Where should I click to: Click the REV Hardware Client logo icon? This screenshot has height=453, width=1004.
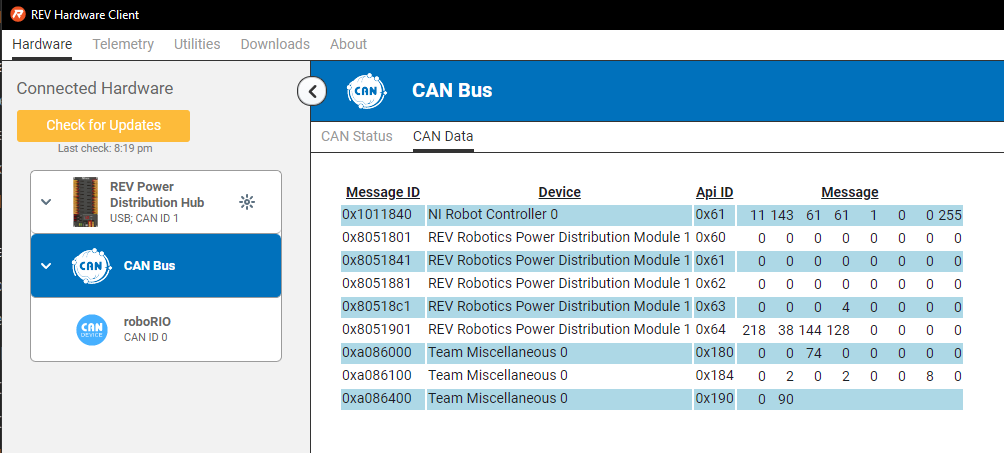pos(17,14)
